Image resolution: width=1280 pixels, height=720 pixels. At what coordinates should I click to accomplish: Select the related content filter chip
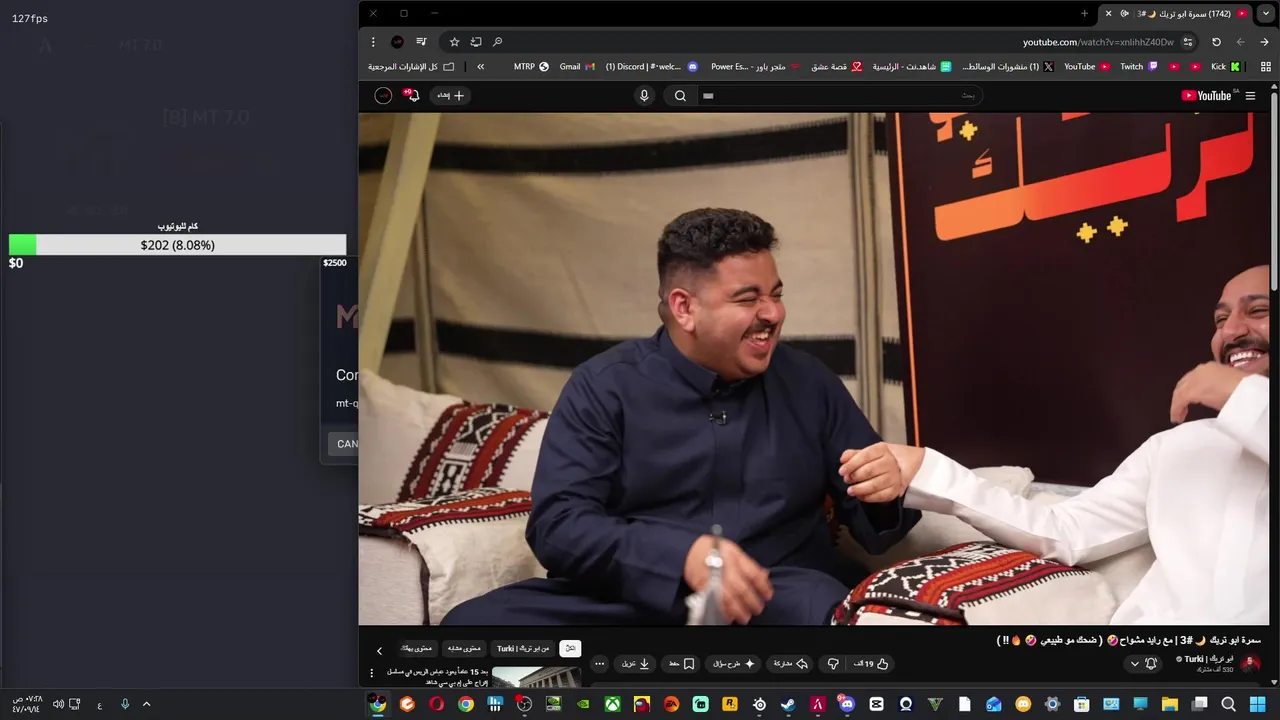464,649
